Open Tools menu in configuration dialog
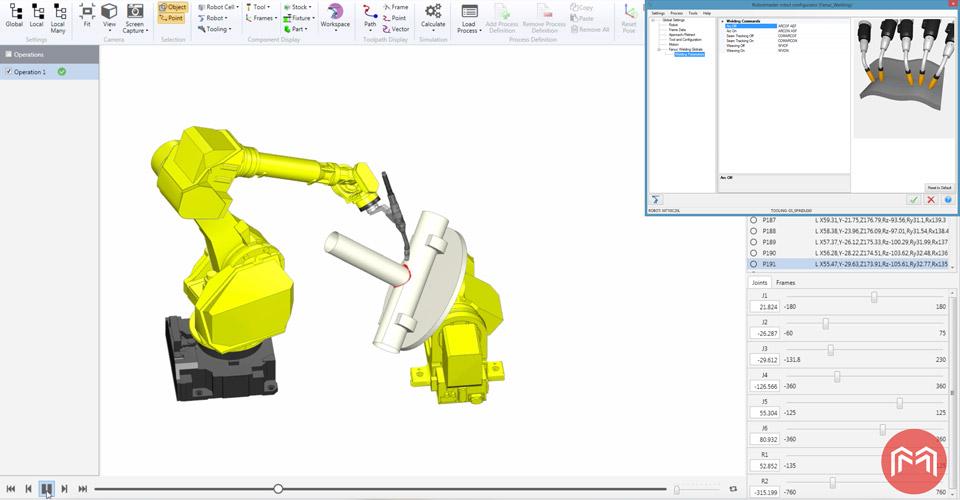This screenshot has height=500, width=960. pyautogui.click(x=693, y=13)
